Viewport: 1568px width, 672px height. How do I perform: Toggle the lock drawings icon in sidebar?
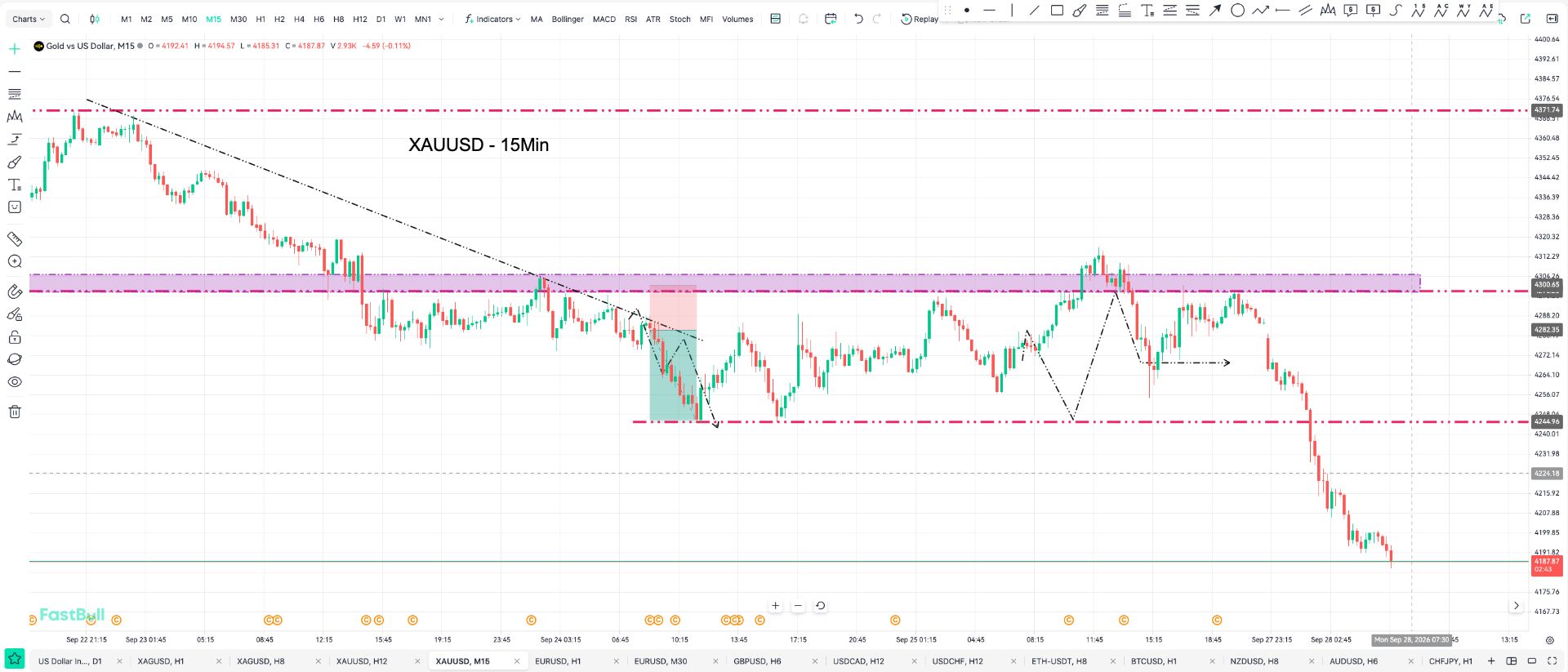click(15, 337)
